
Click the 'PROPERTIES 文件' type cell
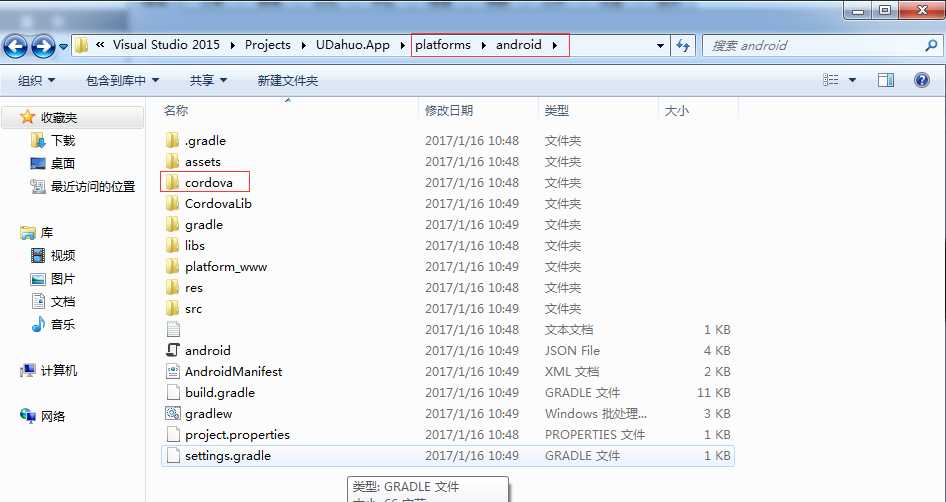click(x=595, y=434)
